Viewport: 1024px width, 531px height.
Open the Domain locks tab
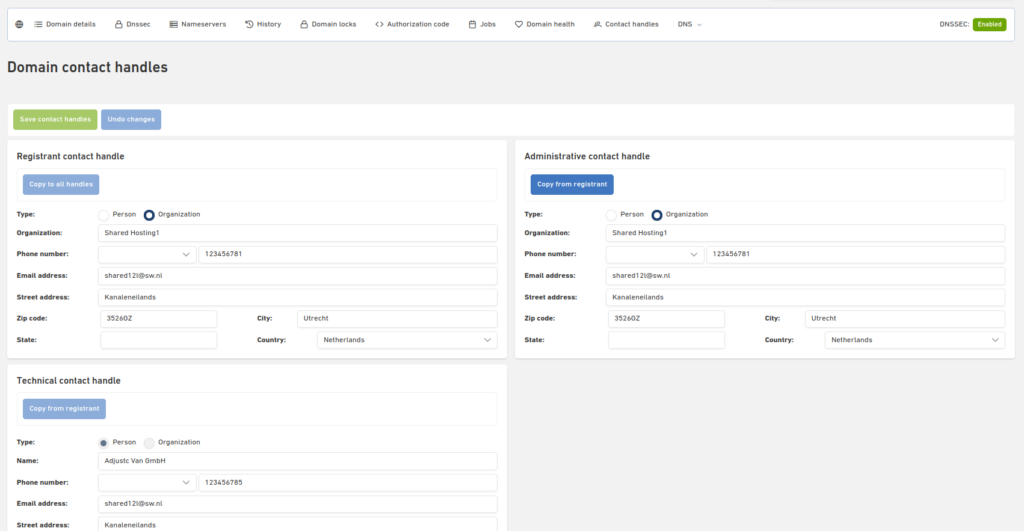point(328,24)
